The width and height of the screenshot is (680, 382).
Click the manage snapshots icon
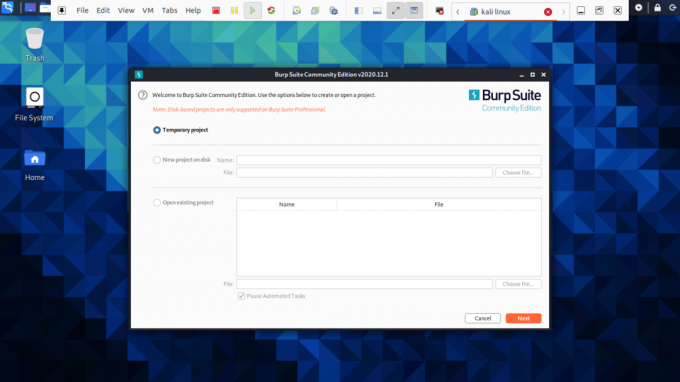(333, 10)
